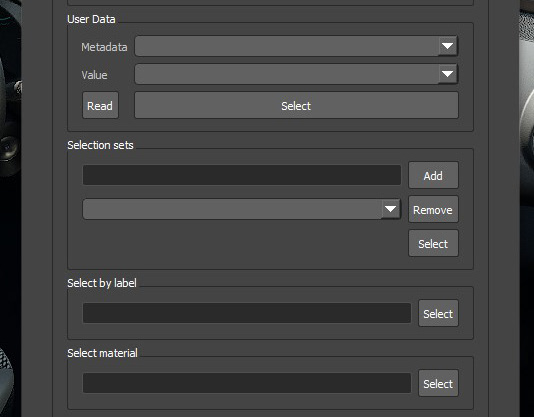Focus the selection set name text field
This screenshot has height=417, width=534.
[242, 175]
